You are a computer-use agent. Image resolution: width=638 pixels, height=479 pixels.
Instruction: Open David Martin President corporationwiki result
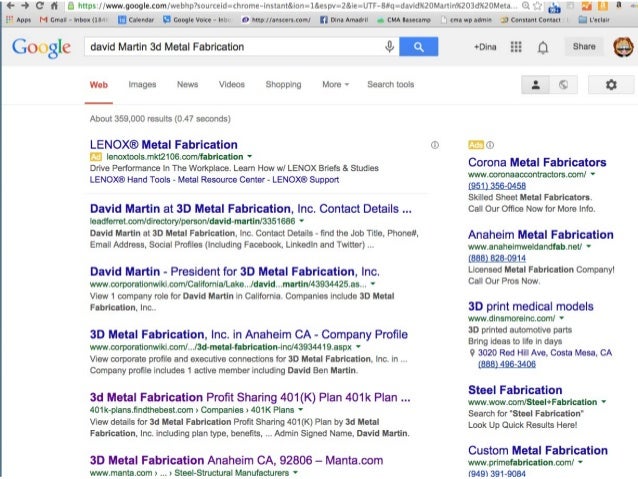(x=234, y=271)
